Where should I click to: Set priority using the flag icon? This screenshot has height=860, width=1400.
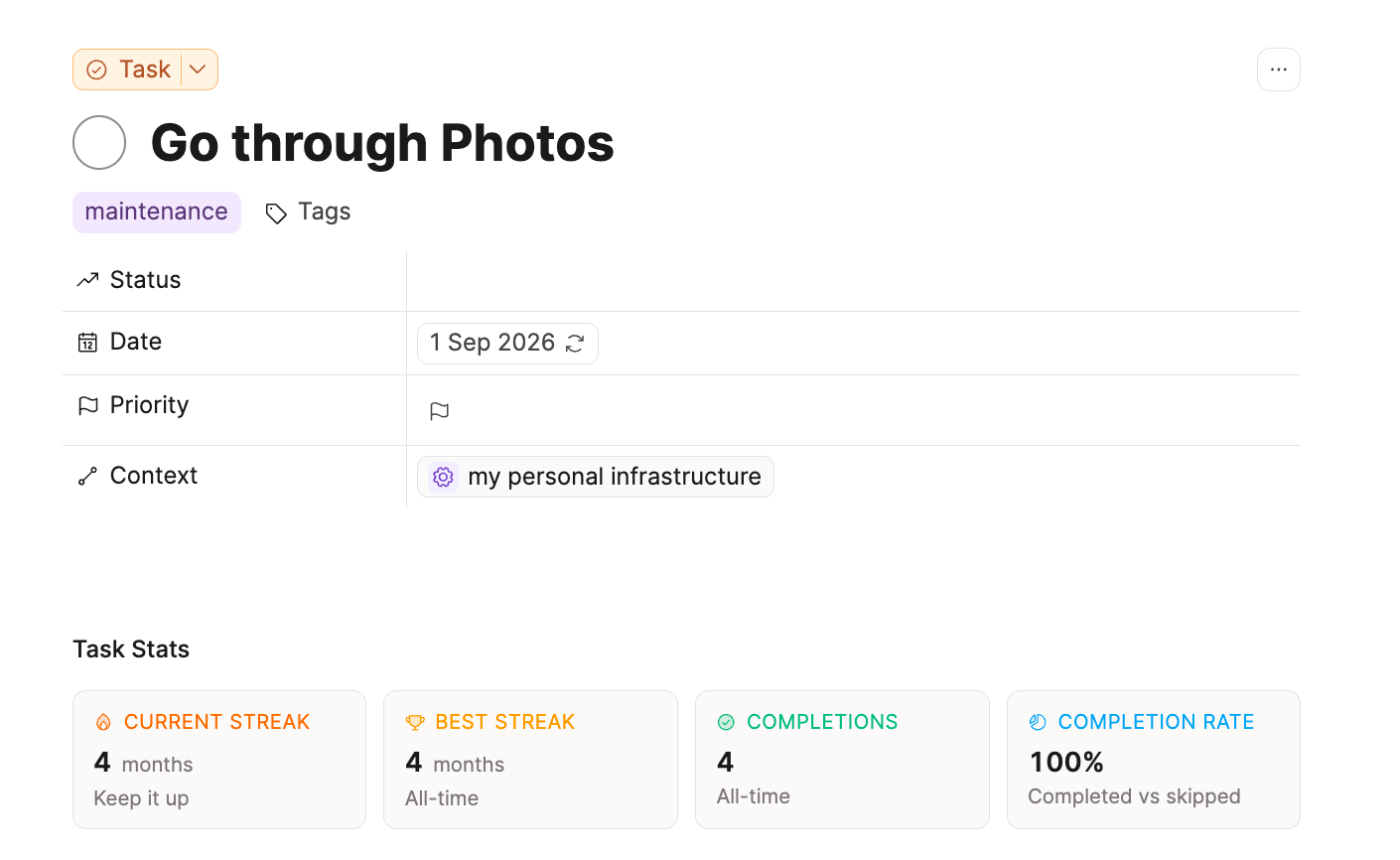click(x=440, y=411)
